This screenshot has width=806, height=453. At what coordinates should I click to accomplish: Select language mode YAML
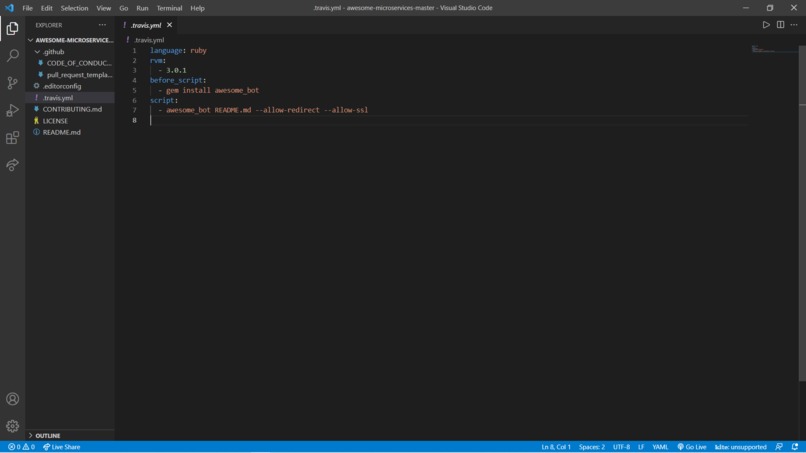tap(660, 447)
